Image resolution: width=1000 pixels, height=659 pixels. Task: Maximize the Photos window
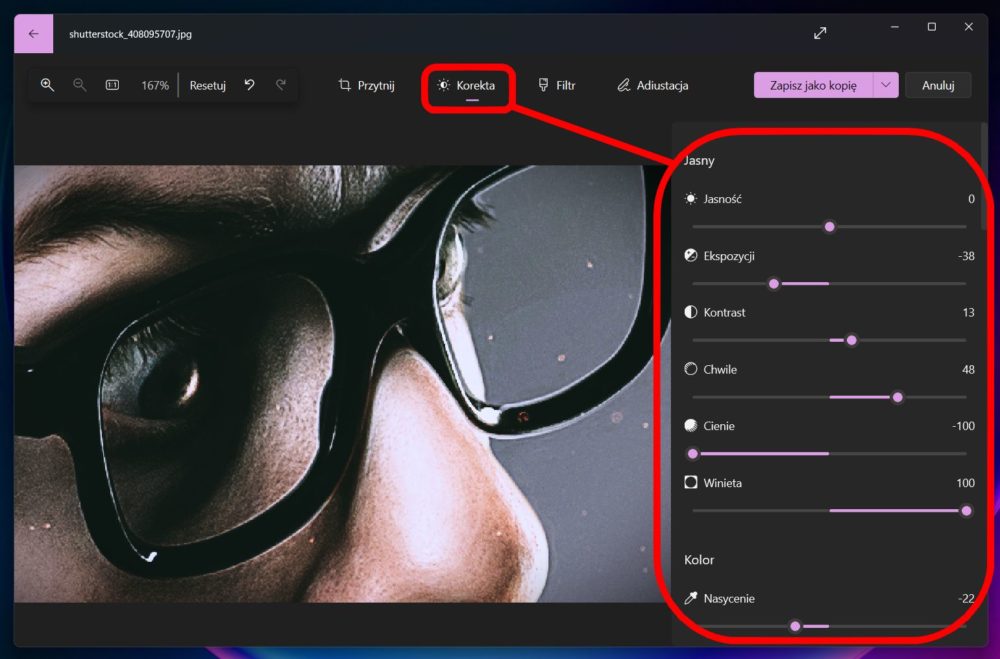point(932,27)
